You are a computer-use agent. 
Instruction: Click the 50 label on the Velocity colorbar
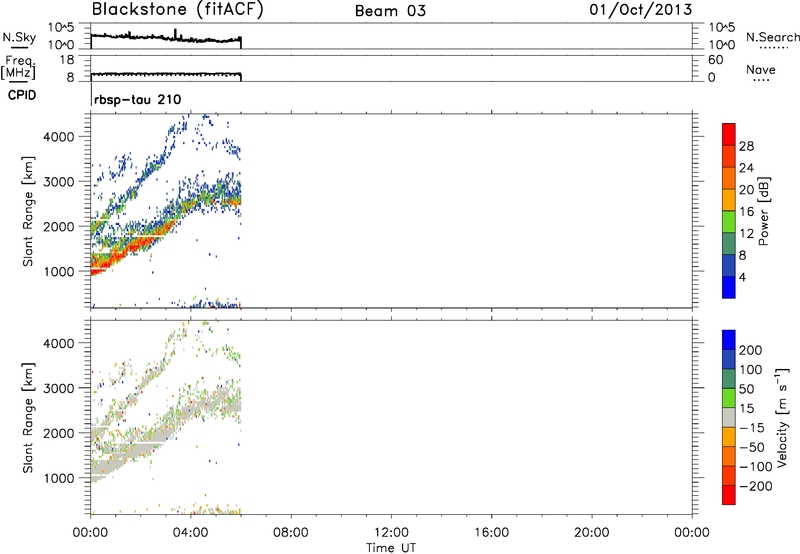click(x=746, y=389)
